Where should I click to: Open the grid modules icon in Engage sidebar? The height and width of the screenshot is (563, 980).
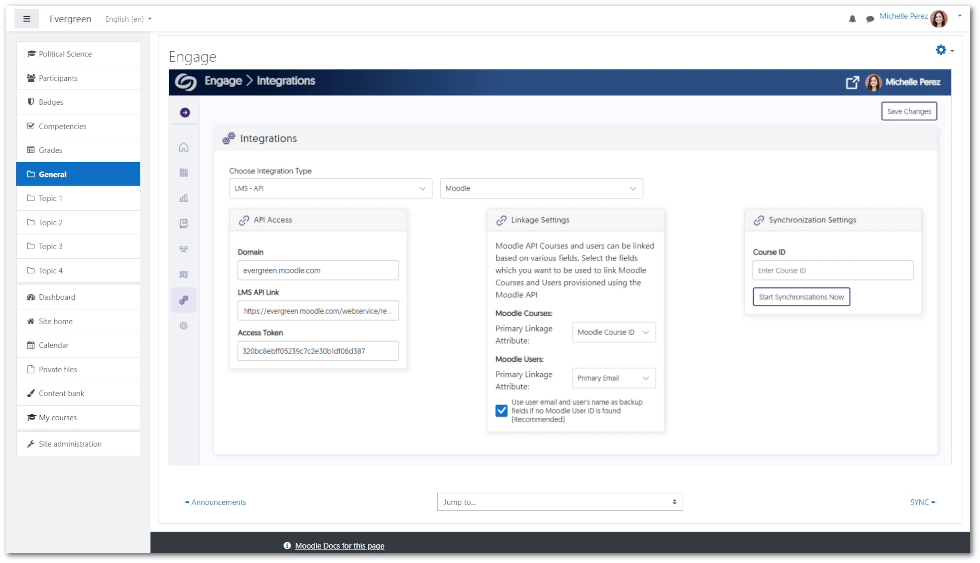(184, 172)
